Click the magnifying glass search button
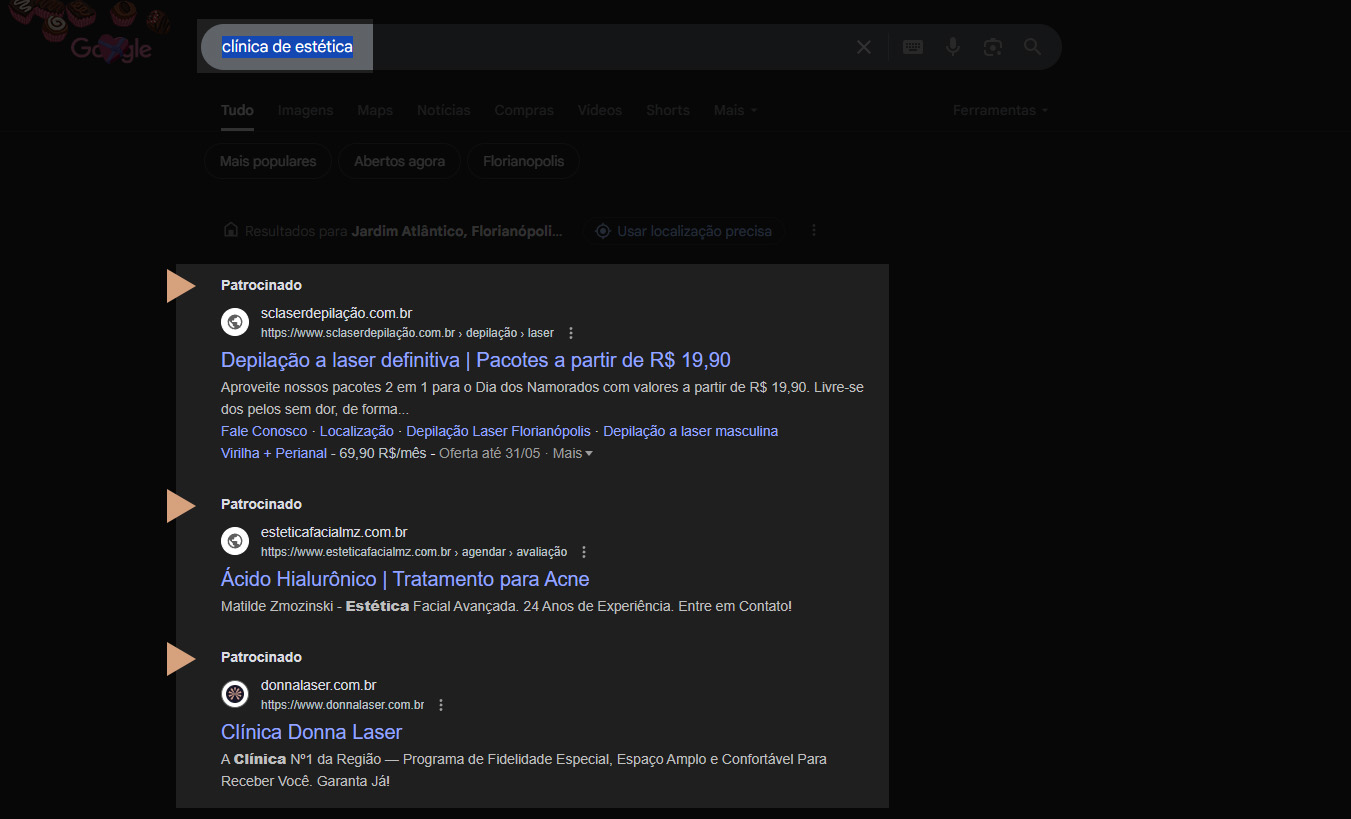Viewport: 1351px width, 819px height. [1032, 47]
